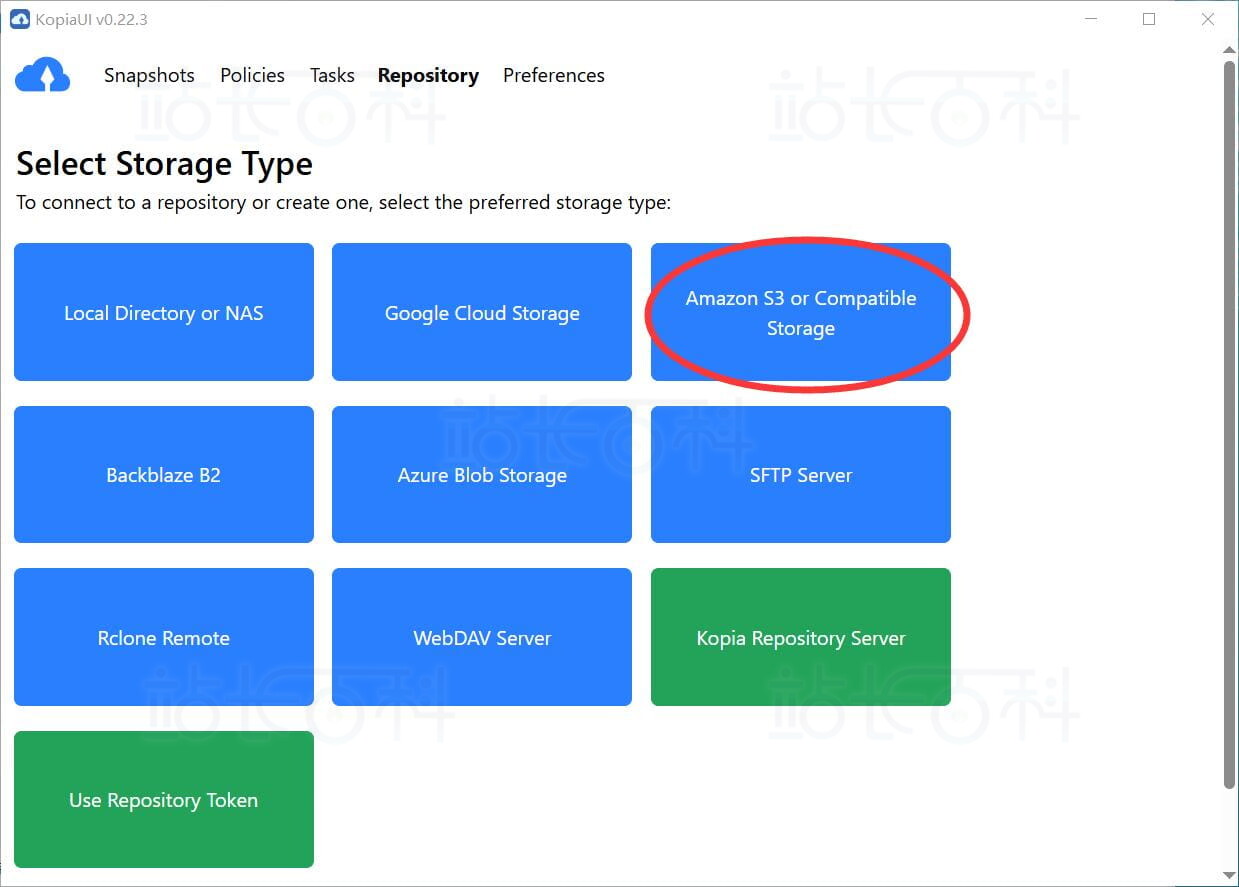
Task: Minimize the KopiaUI window
Action: tap(1091, 19)
